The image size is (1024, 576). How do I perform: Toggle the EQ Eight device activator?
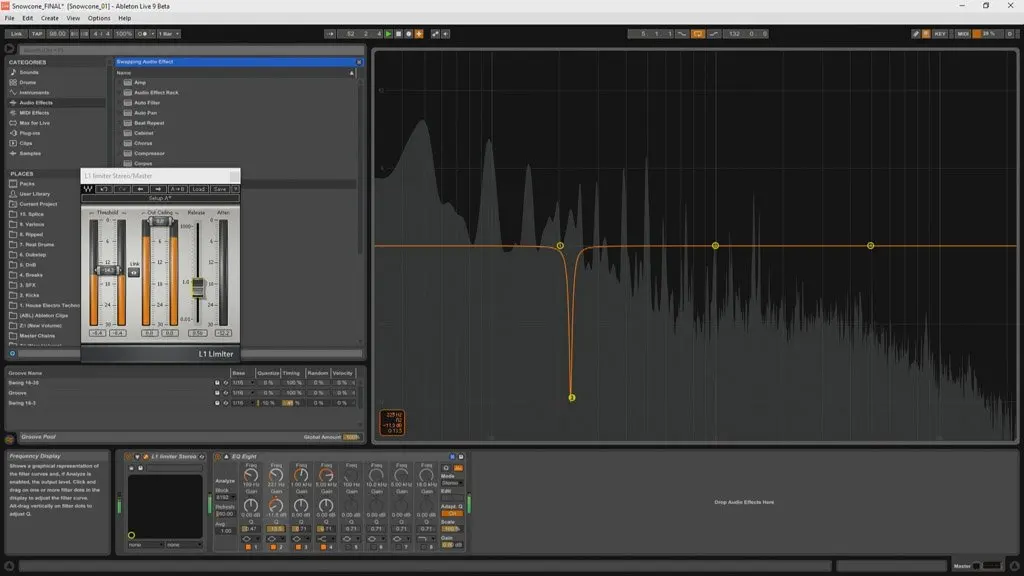tap(217, 457)
